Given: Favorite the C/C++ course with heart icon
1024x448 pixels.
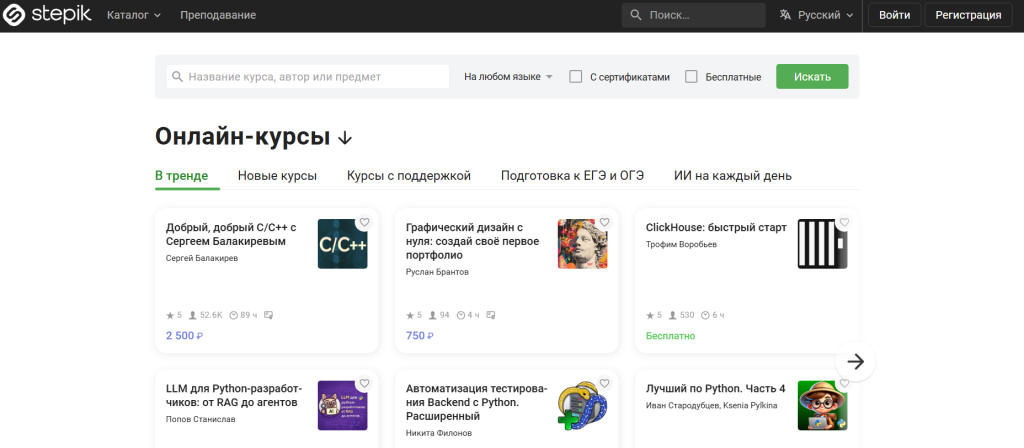Looking at the screenshot, I should (x=365, y=222).
